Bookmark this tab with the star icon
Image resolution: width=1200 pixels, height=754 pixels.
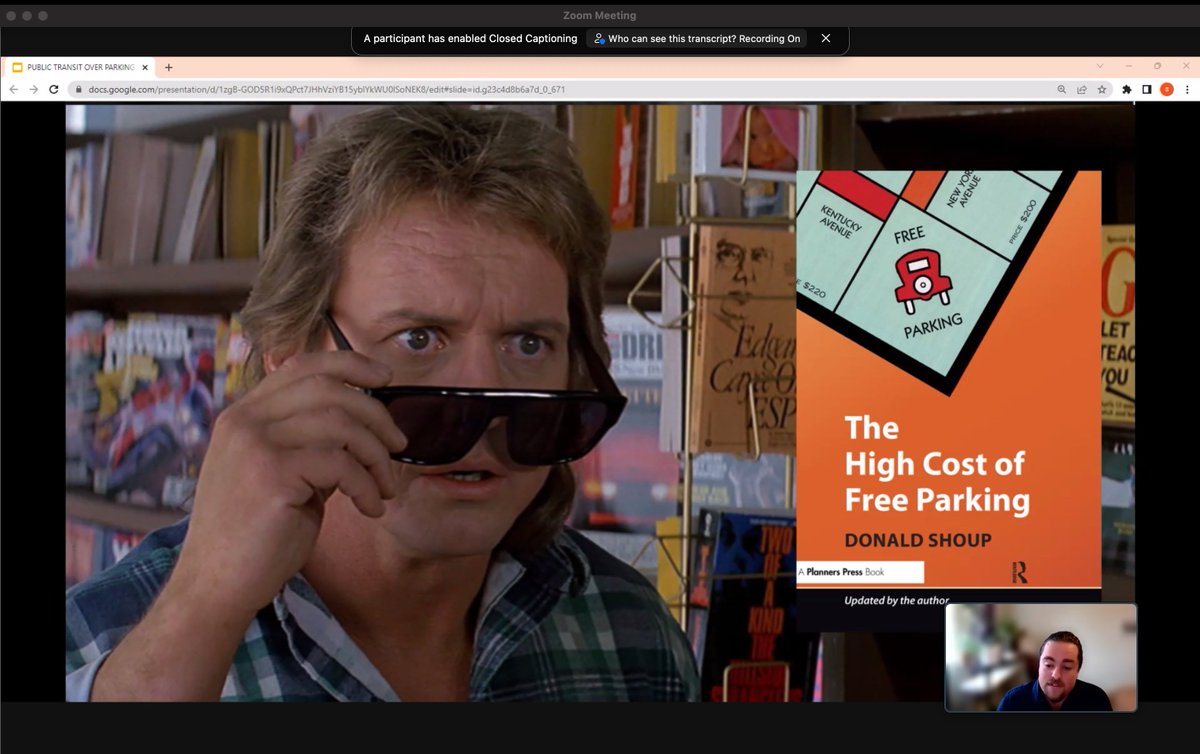pos(1102,89)
